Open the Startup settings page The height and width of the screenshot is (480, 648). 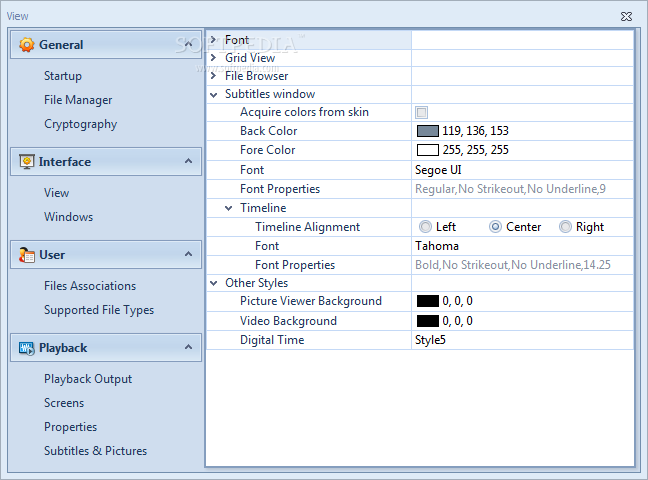pyautogui.click(x=63, y=76)
